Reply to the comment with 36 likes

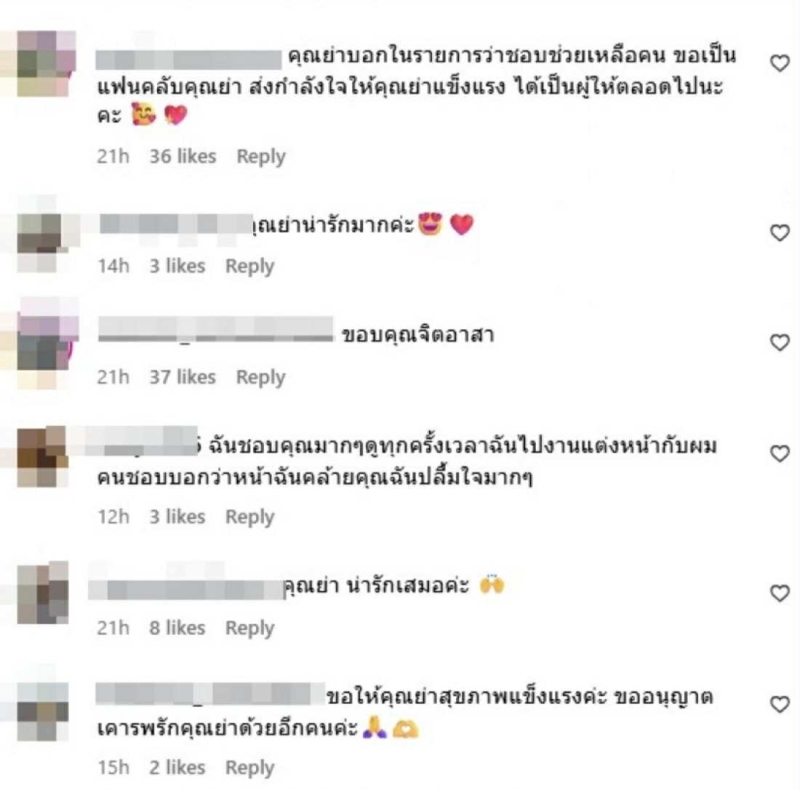click(261, 157)
